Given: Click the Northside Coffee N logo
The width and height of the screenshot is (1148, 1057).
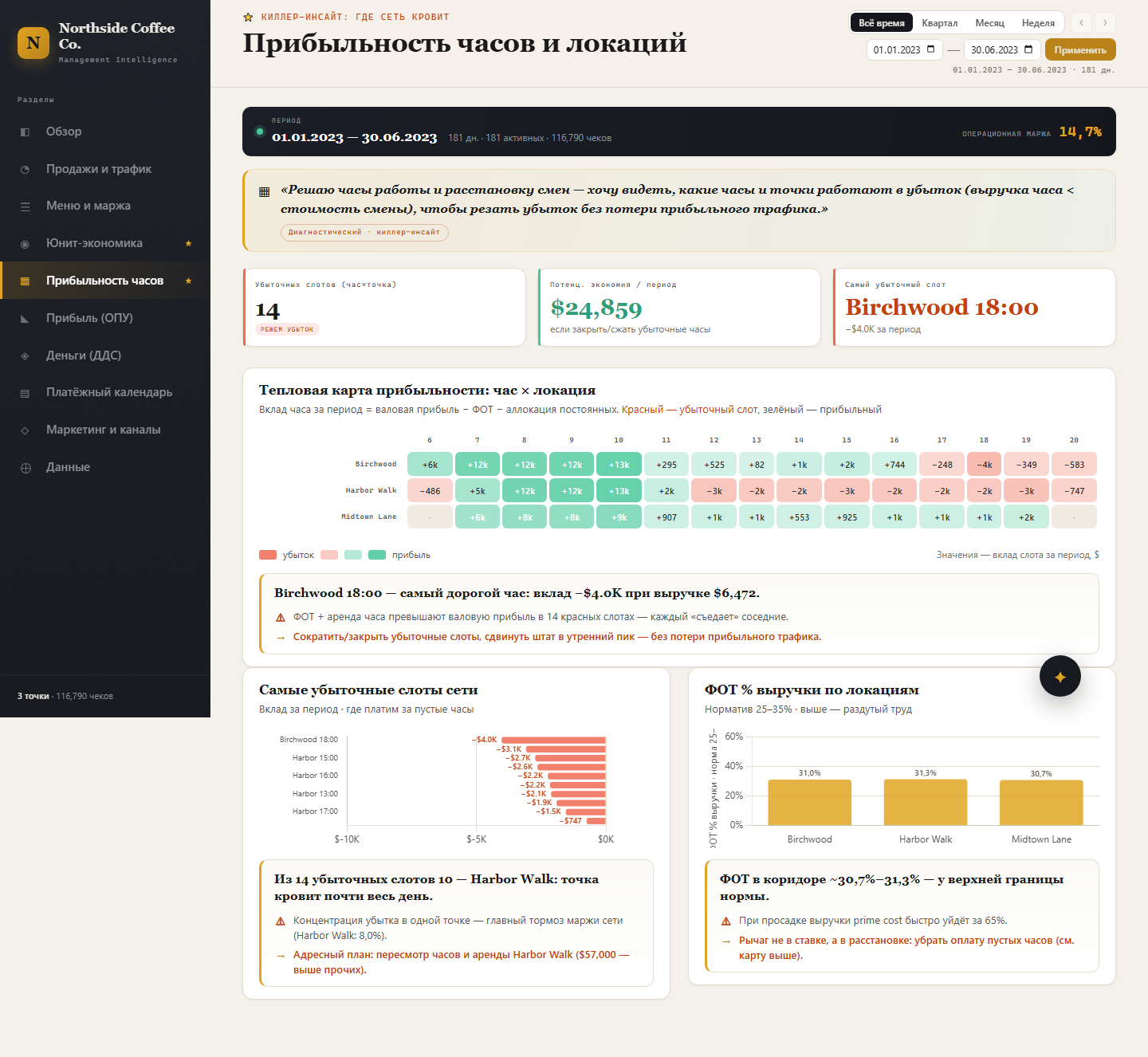Looking at the screenshot, I should click(x=33, y=43).
